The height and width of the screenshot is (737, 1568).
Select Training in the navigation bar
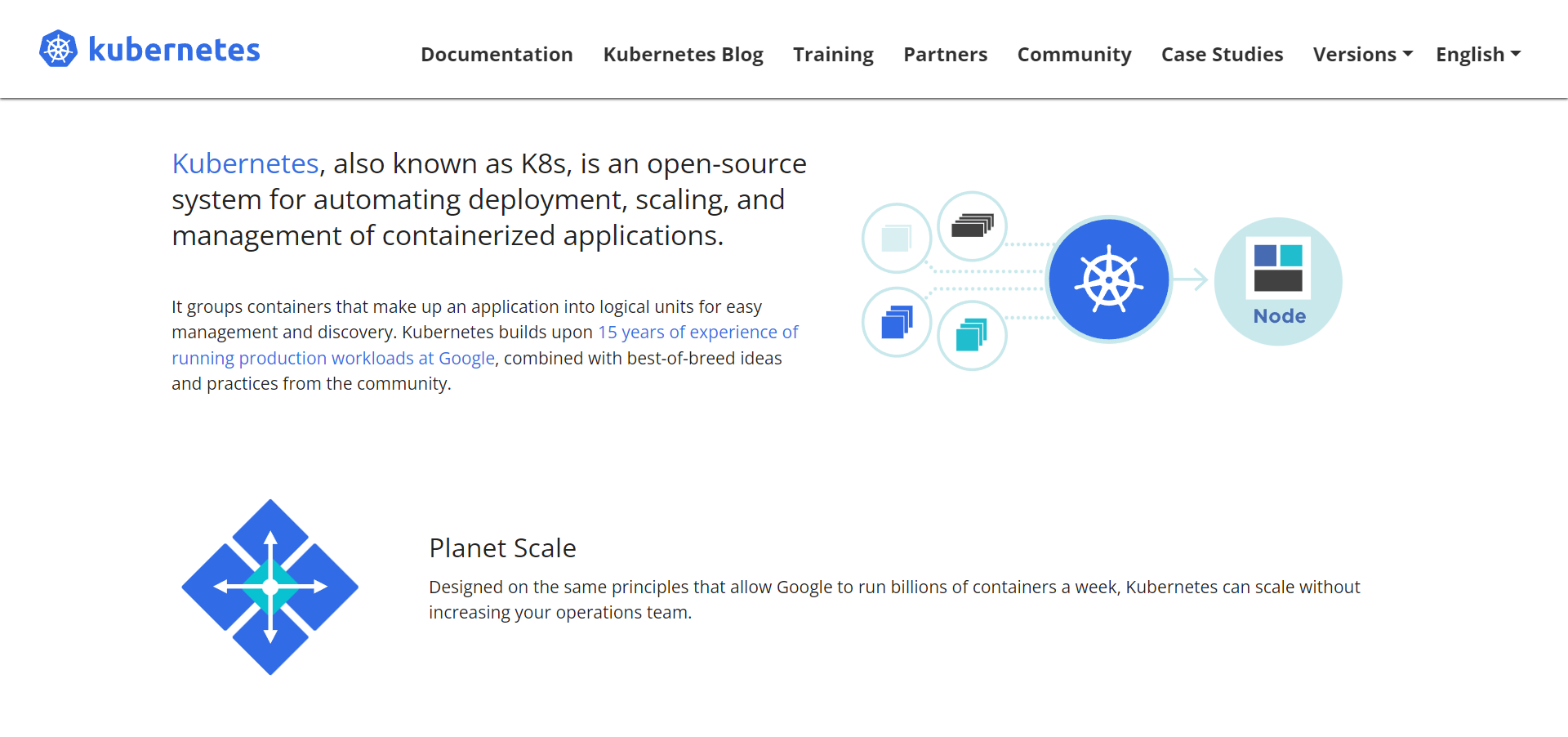pos(833,55)
